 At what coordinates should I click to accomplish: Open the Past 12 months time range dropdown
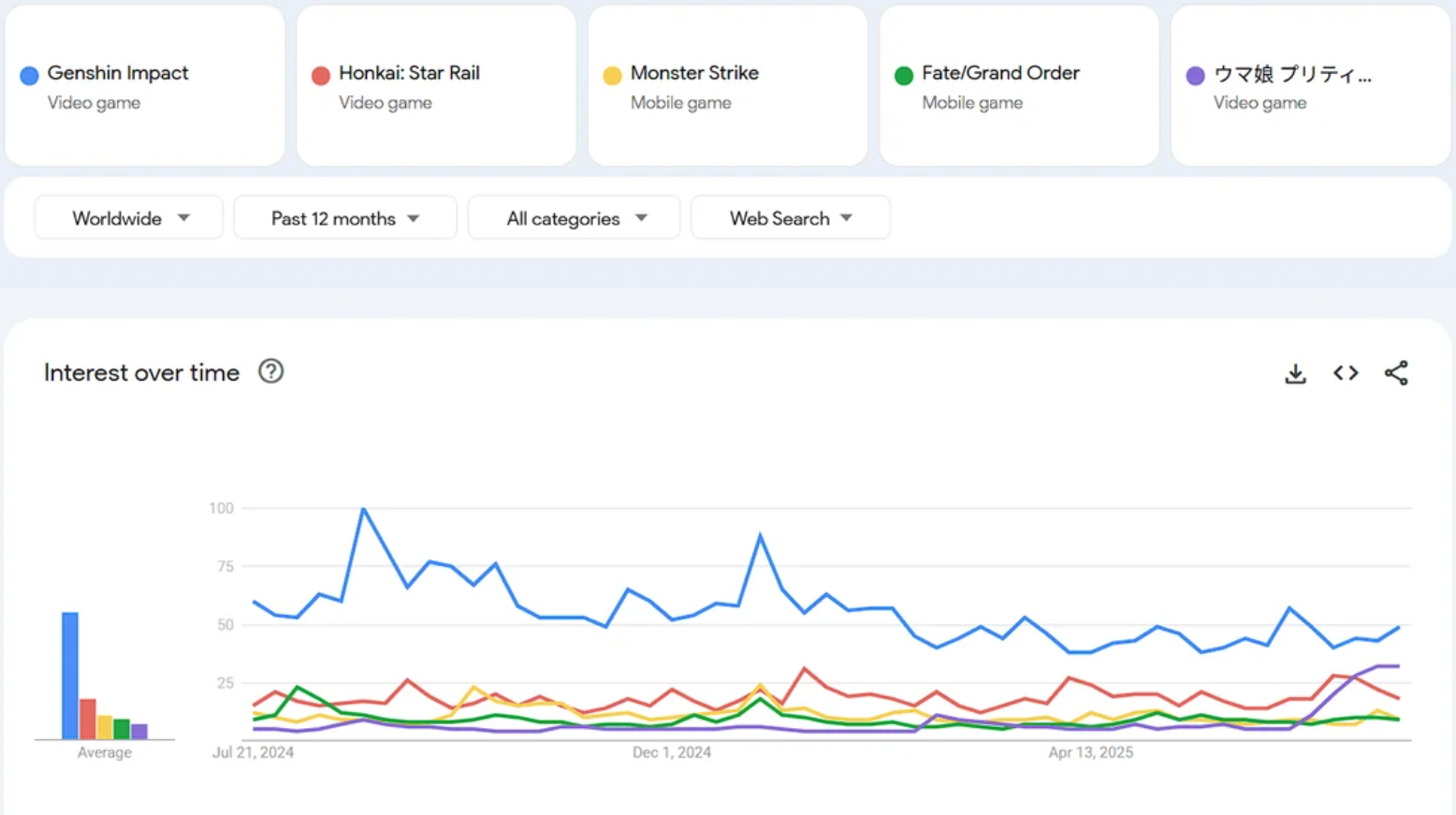[x=344, y=217]
